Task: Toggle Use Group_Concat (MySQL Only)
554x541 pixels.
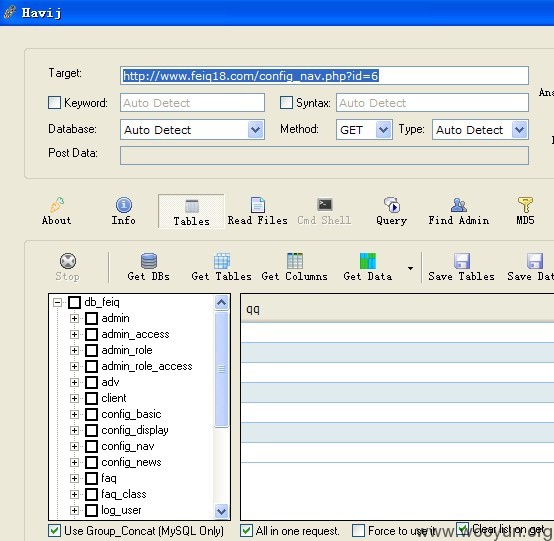Action: point(54,531)
